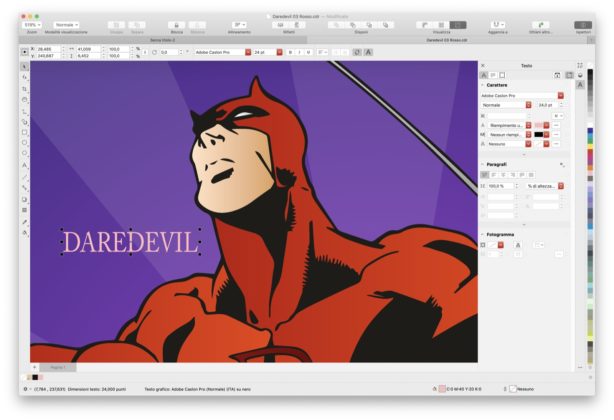Toggle Bold in the property bar
Image resolution: width=614 pixels, height=420 pixels.
point(290,52)
